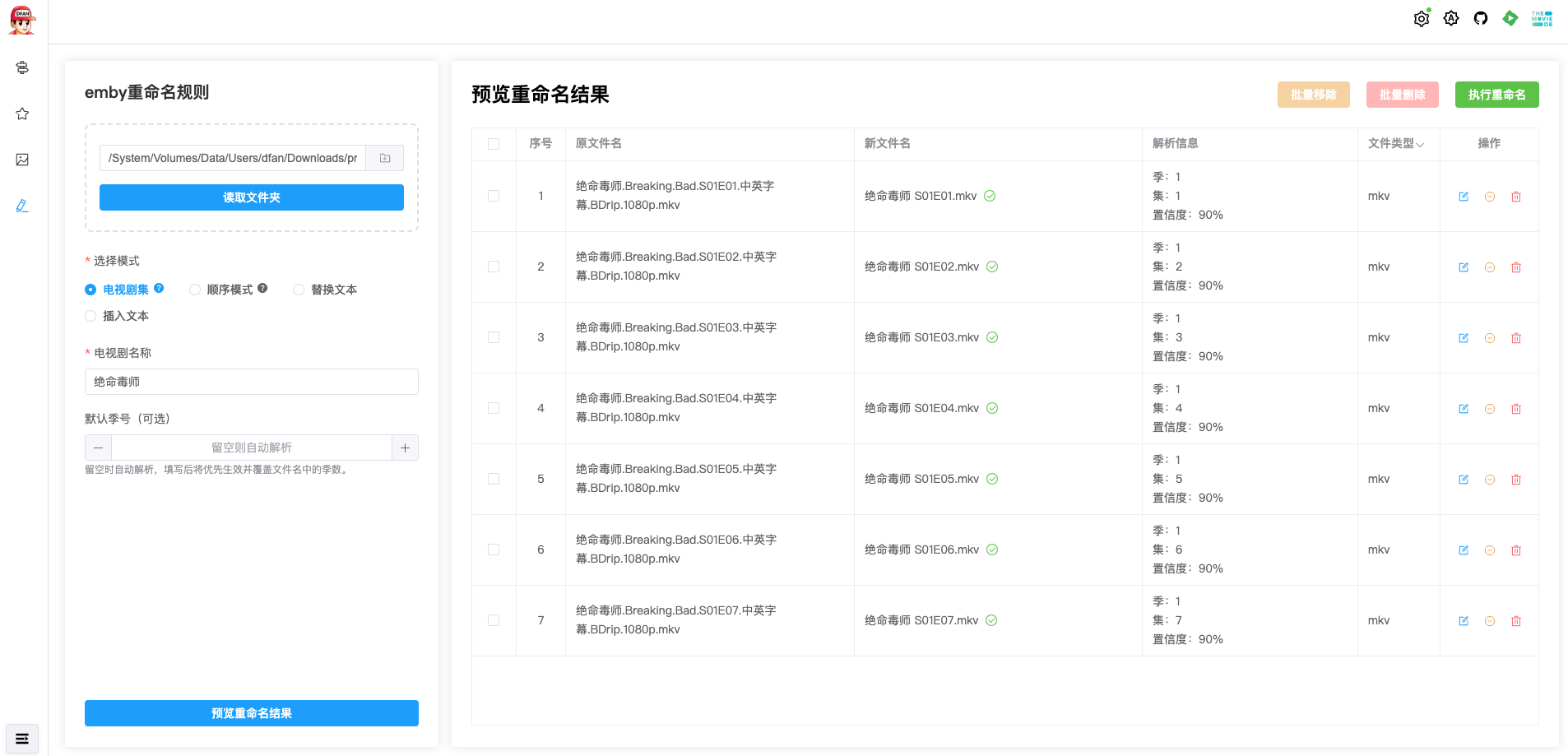The width and height of the screenshot is (1568, 756).
Task: Click the folder browse icon beside path field
Action: tap(385, 158)
